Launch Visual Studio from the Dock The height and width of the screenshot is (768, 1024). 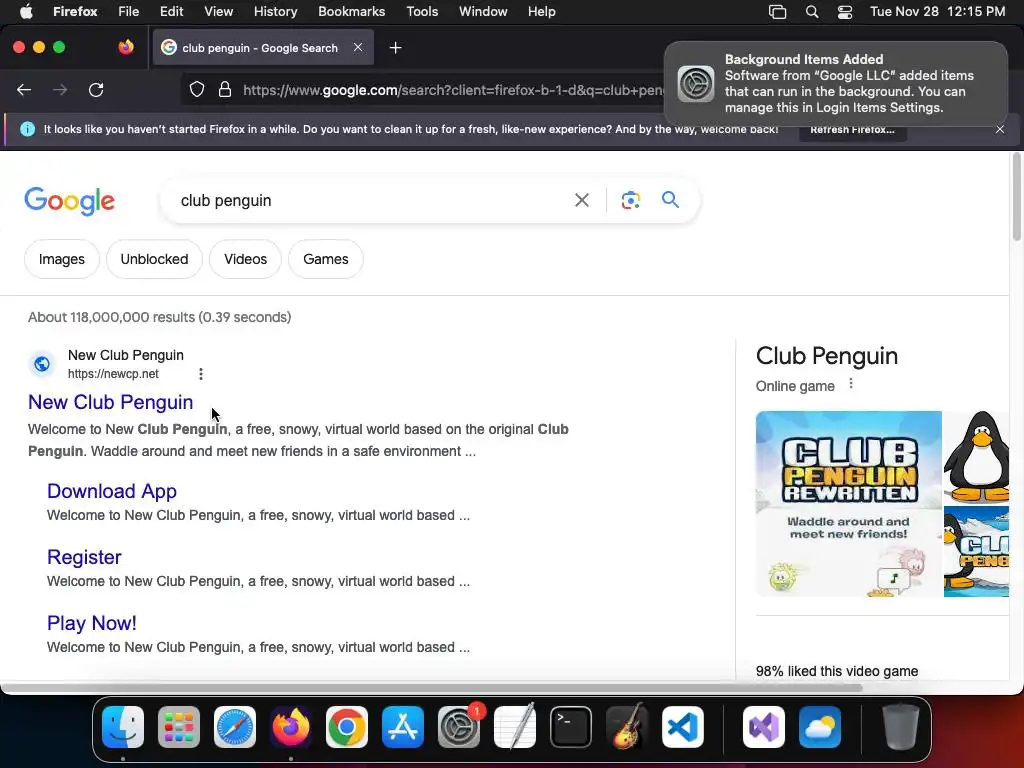tap(763, 727)
